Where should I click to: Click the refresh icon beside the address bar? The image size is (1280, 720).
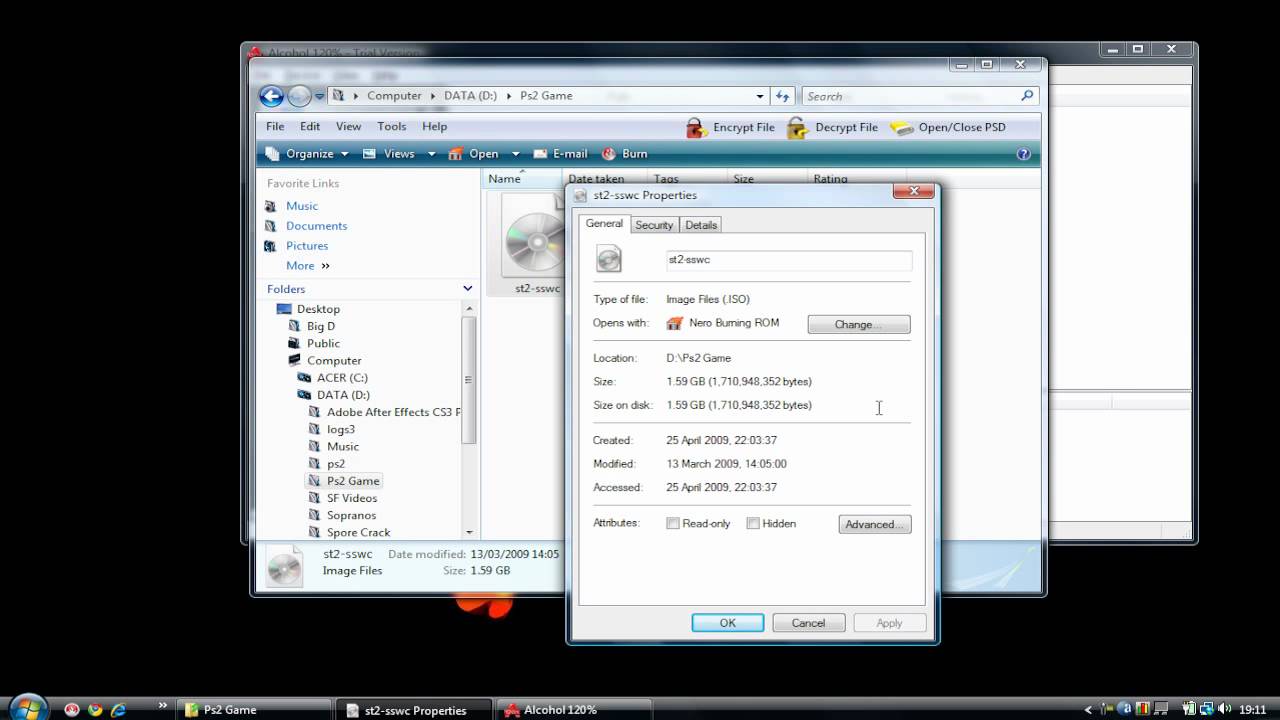pos(783,96)
